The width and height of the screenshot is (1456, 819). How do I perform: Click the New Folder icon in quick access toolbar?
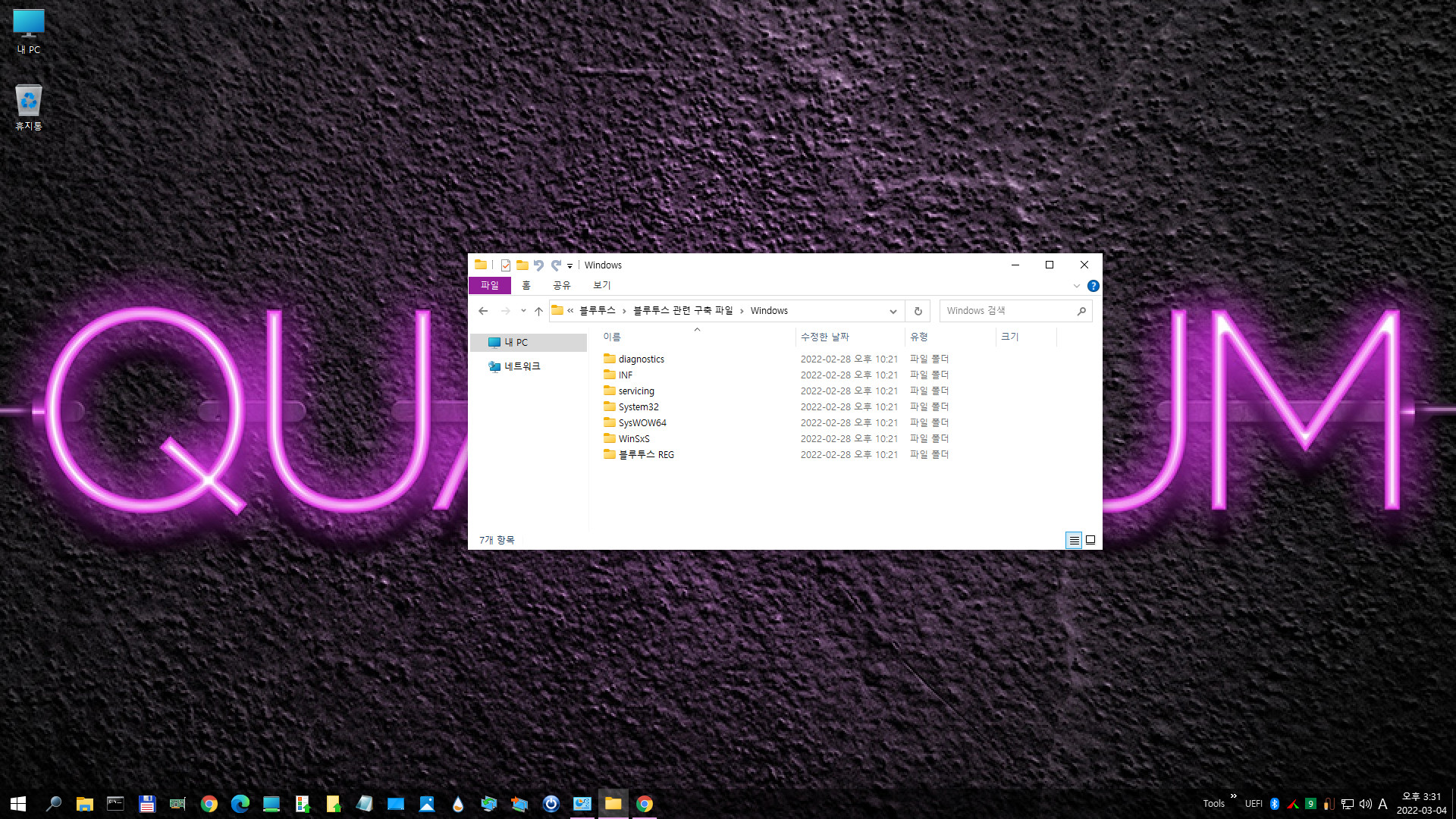tap(522, 265)
